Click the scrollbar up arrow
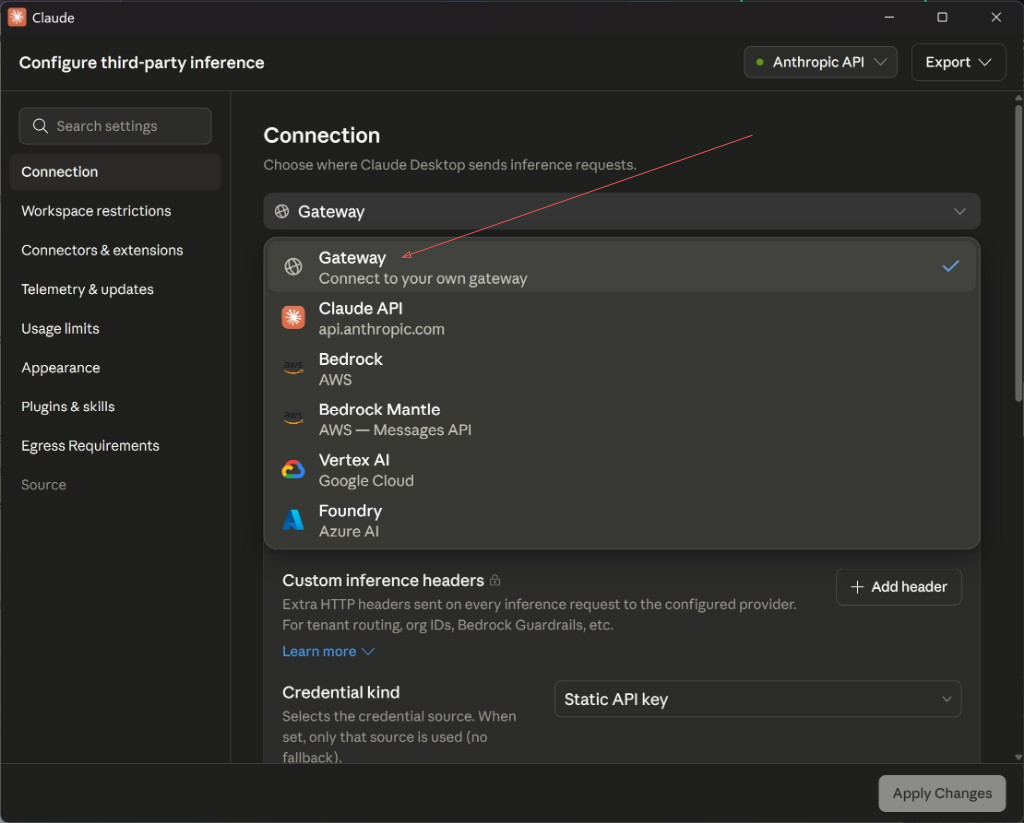Viewport: 1024px width, 823px height. tap(1018, 98)
